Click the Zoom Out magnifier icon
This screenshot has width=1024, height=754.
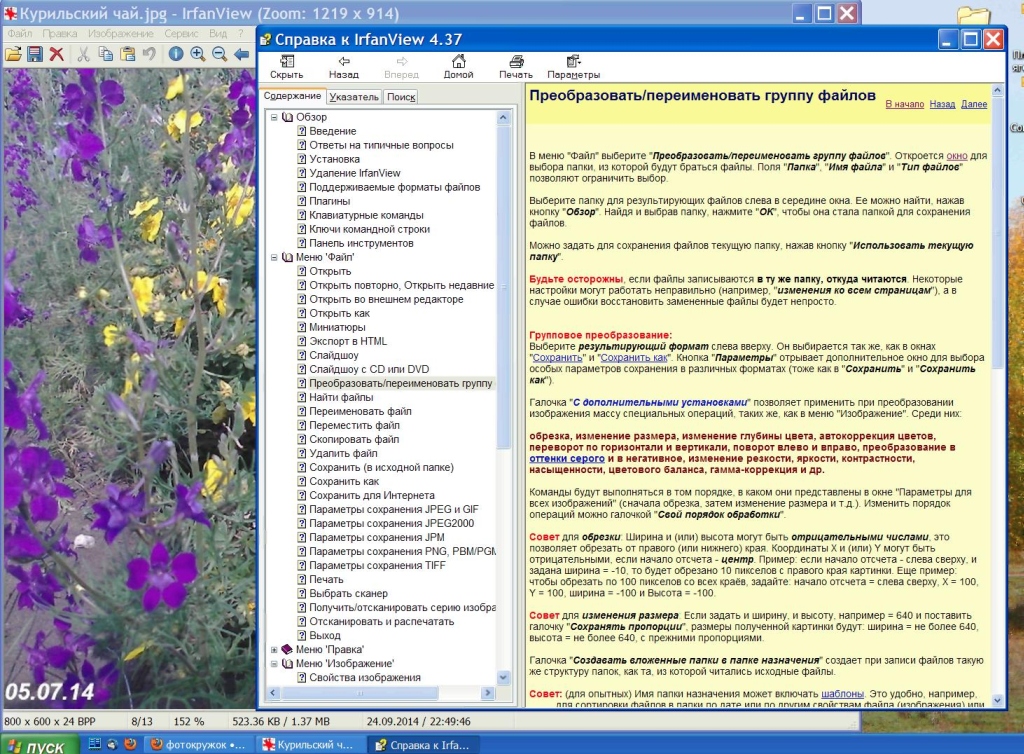[220, 54]
